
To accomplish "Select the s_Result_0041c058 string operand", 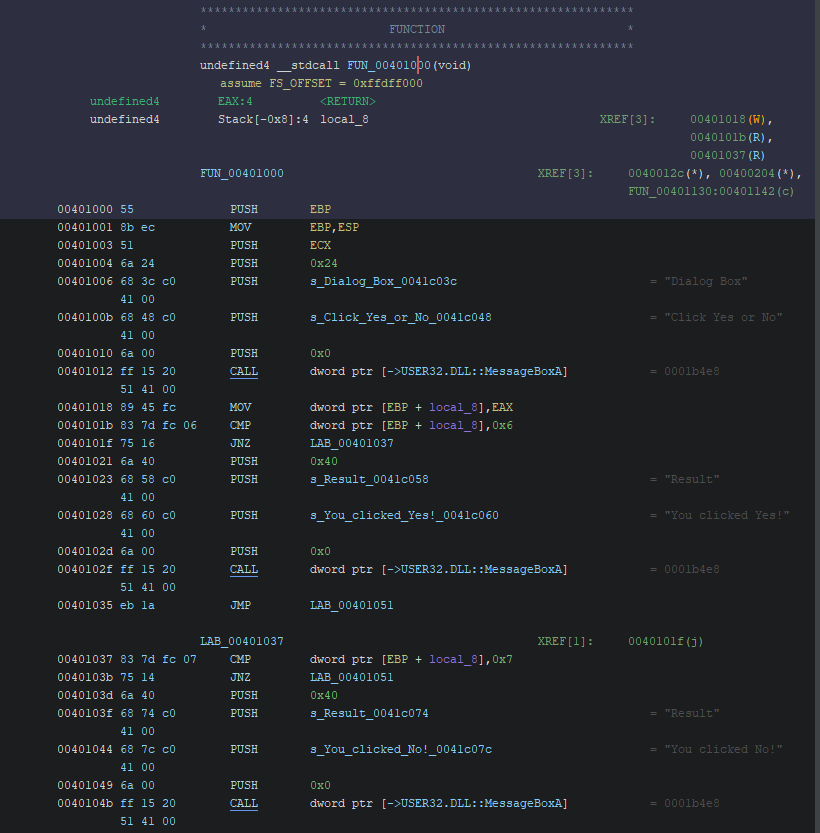I will coord(369,479).
